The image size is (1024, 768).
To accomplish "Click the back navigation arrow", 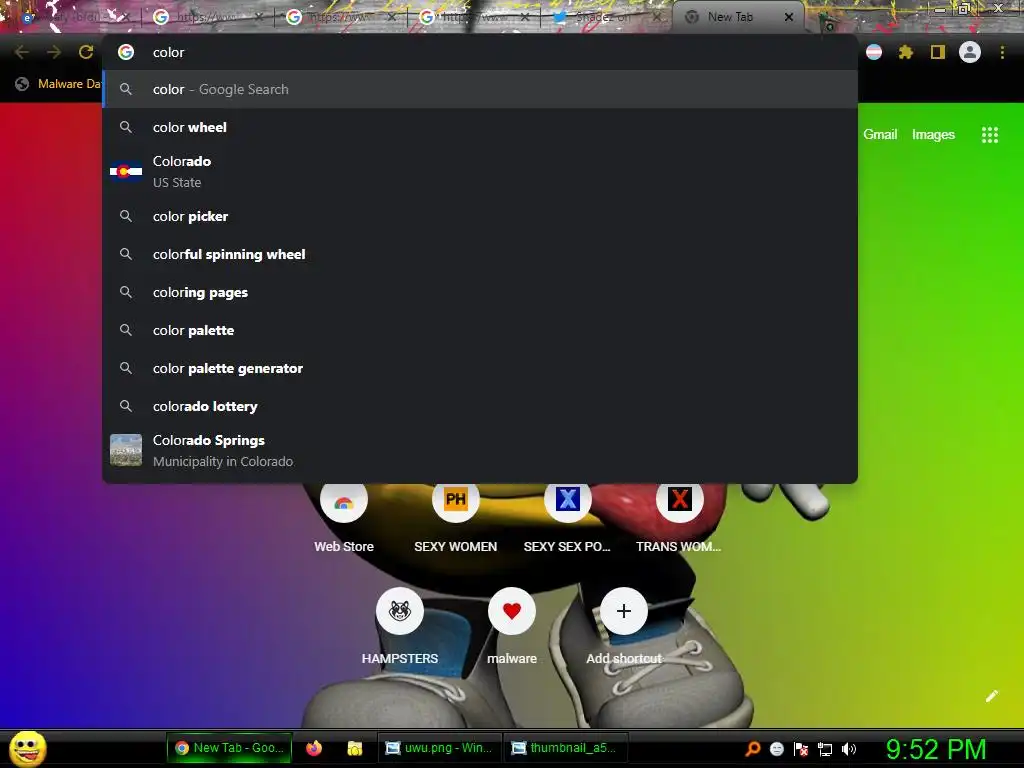I will (22, 52).
